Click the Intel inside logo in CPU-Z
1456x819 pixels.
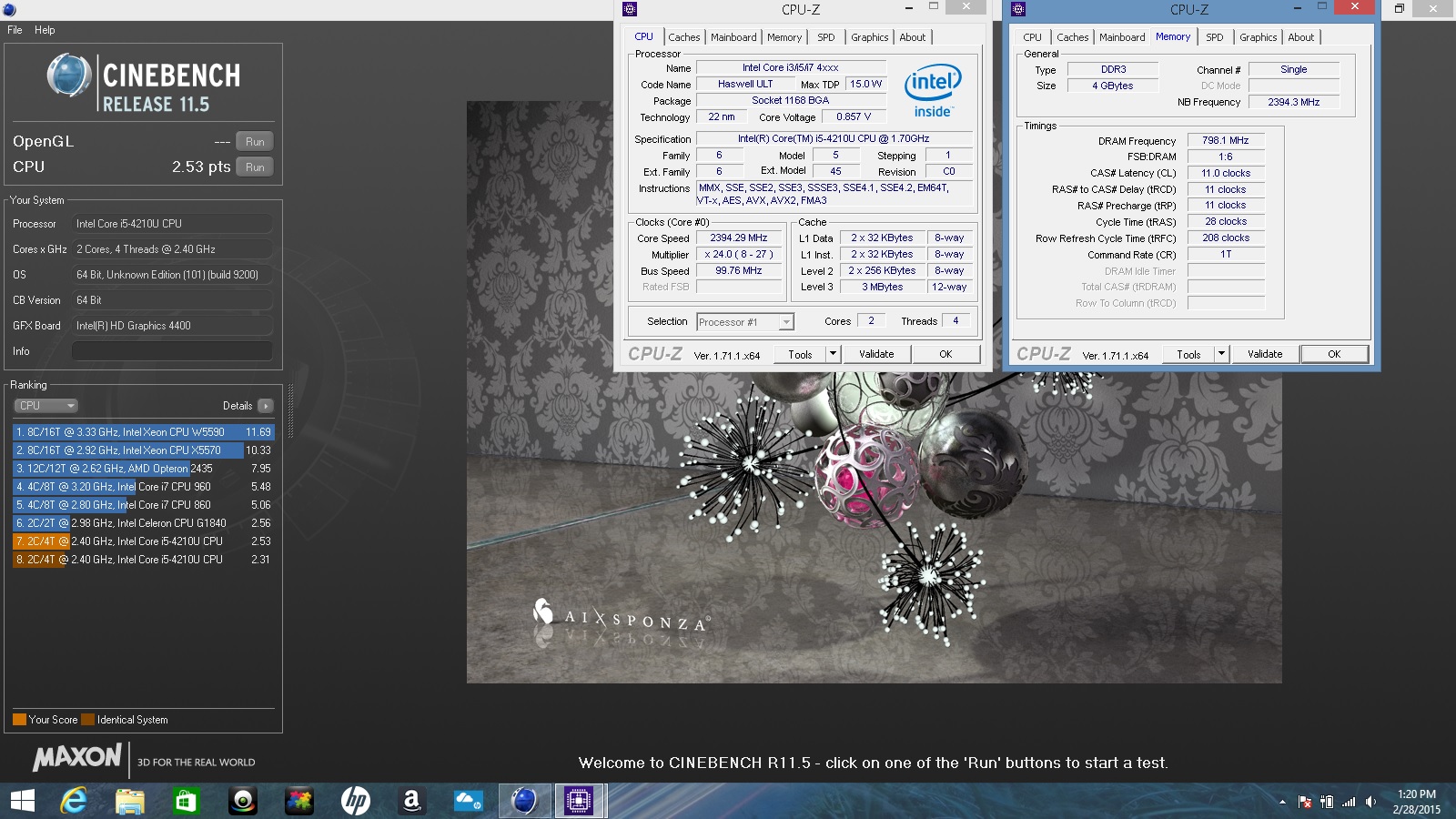click(933, 90)
